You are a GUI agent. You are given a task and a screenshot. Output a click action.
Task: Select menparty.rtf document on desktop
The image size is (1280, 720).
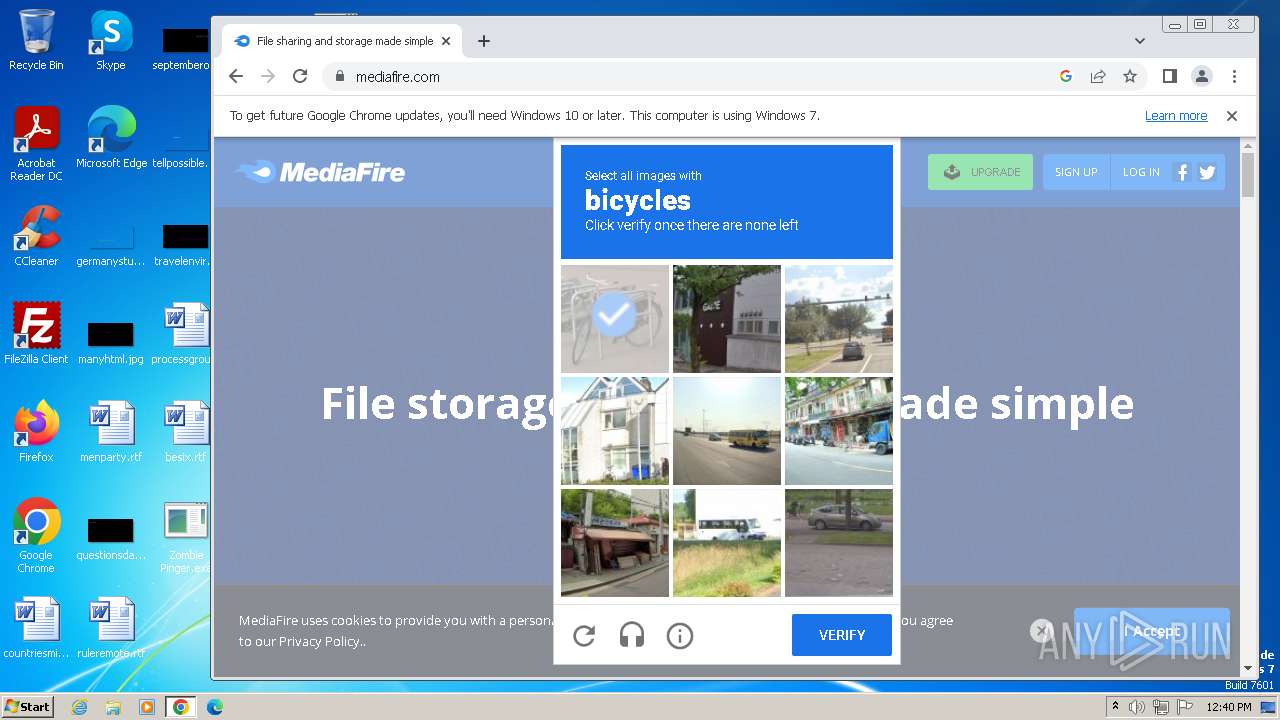click(x=111, y=433)
